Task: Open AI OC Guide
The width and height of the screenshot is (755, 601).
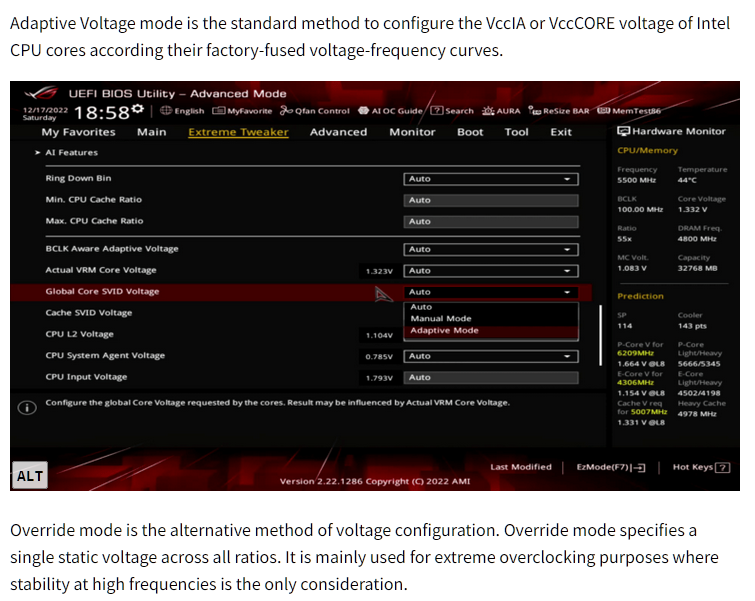Action: click(390, 111)
